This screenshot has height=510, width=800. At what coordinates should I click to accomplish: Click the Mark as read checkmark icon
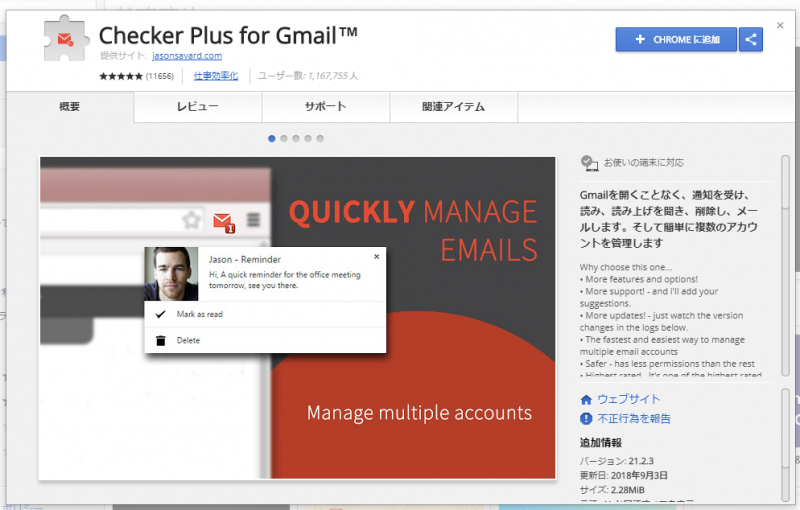(160, 314)
